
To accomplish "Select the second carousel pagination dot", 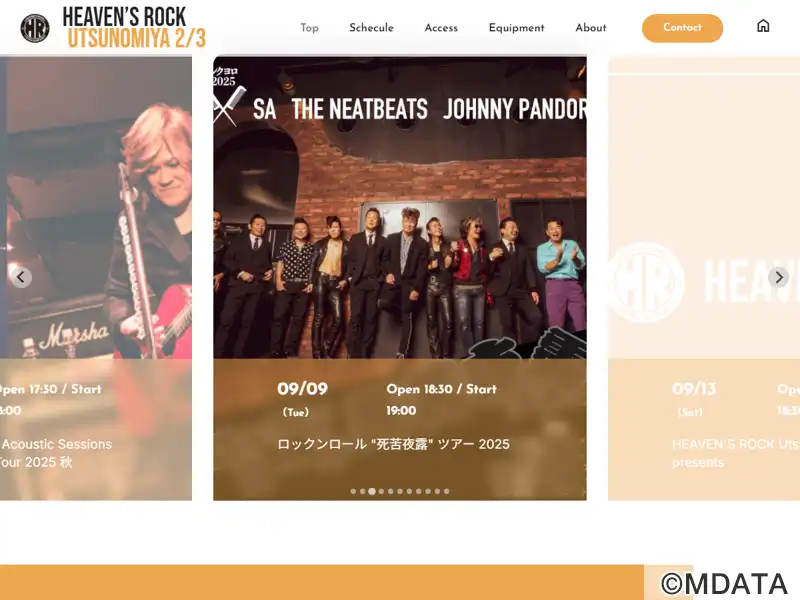I will 362,491.
